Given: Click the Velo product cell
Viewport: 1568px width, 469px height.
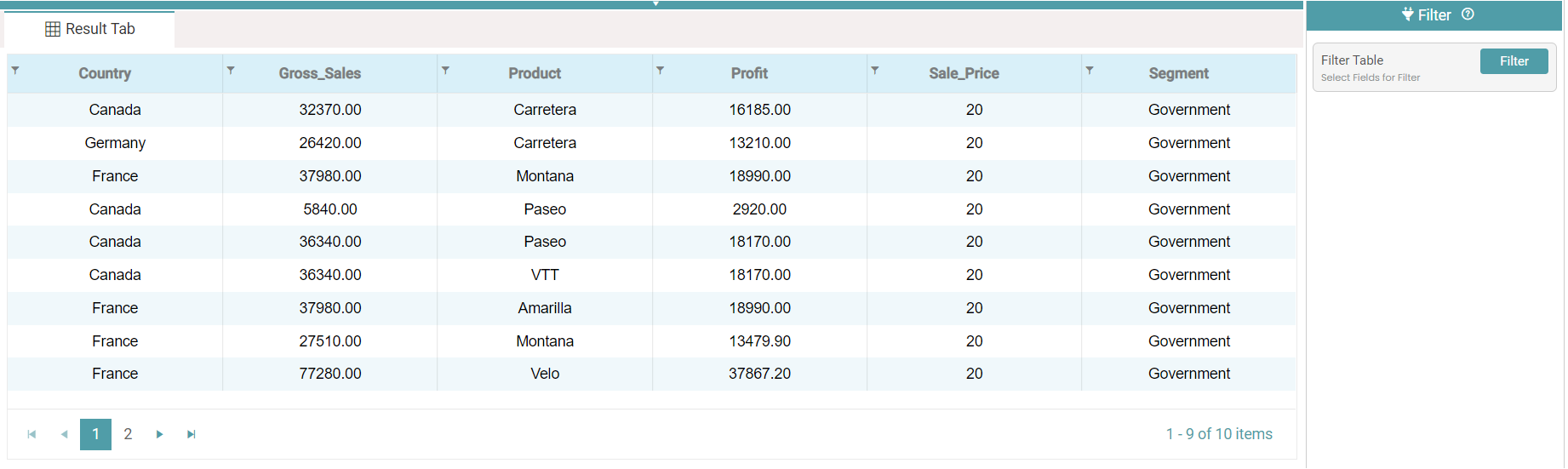Looking at the screenshot, I should [x=545, y=374].
